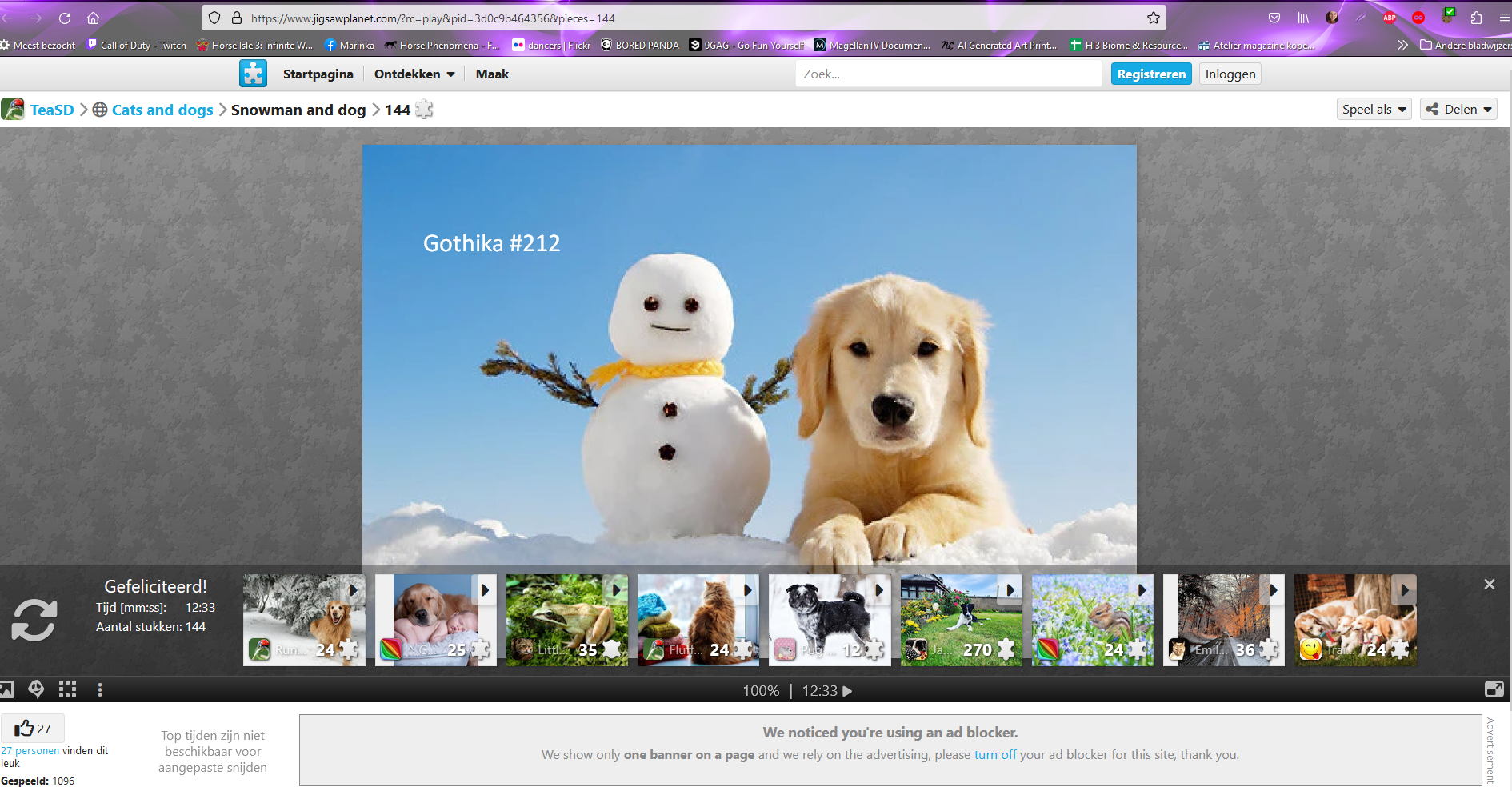Open the puppies puzzle thumbnail
Screen dimensions: 1512x791
[1355, 620]
